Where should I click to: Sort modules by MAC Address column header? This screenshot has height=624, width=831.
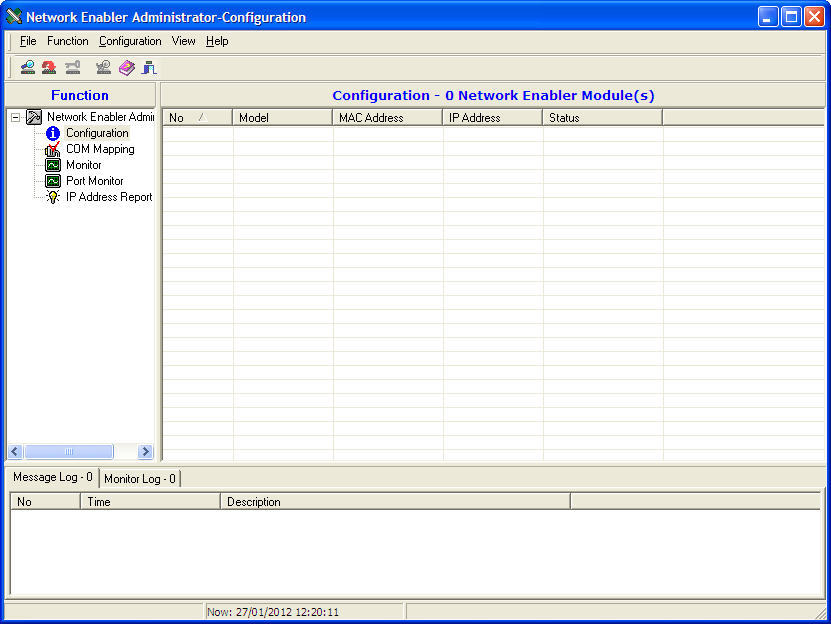pyautogui.click(x=387, y=117)
